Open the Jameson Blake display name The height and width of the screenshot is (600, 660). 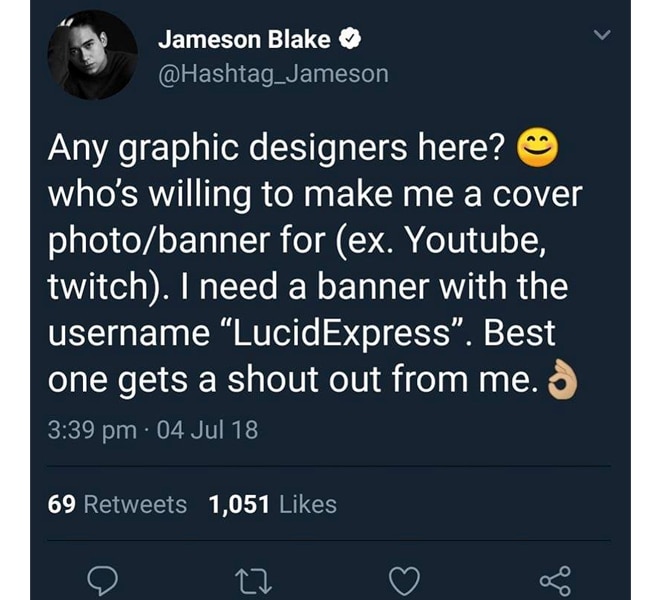coord(244,40)
